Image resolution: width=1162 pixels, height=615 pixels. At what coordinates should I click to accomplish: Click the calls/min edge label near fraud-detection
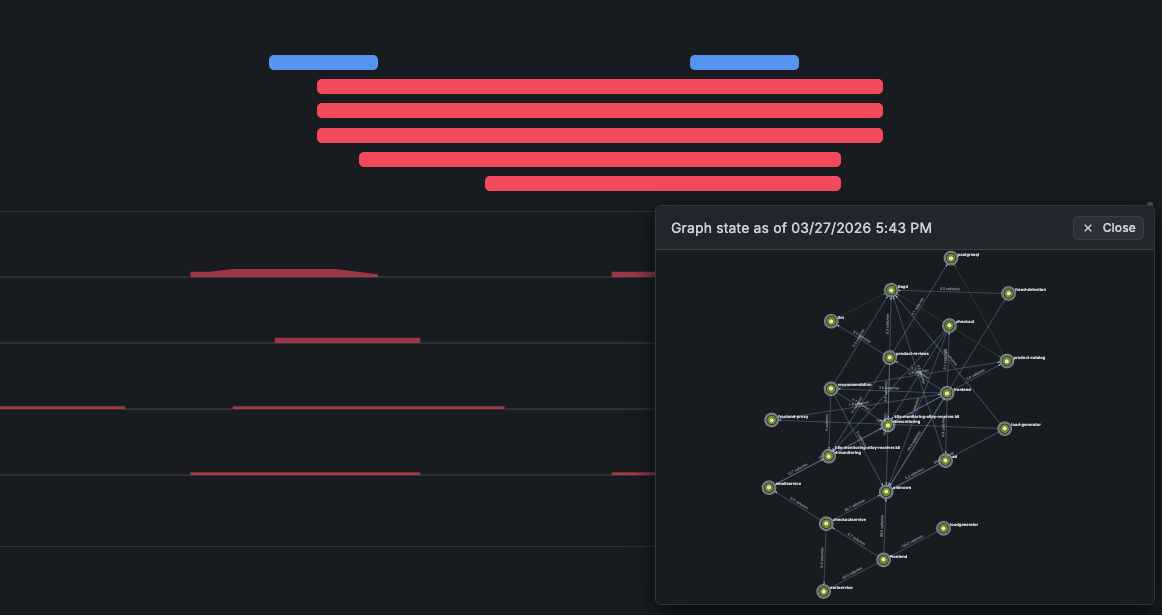coord(950,290)
